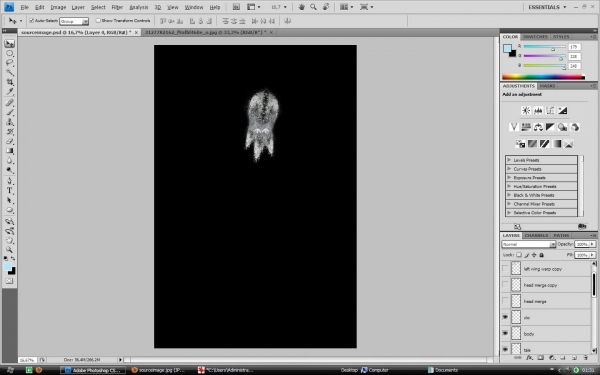Add a Black & White adjustment
Viewport: 600px width, 375px height.
pos(550,127)
